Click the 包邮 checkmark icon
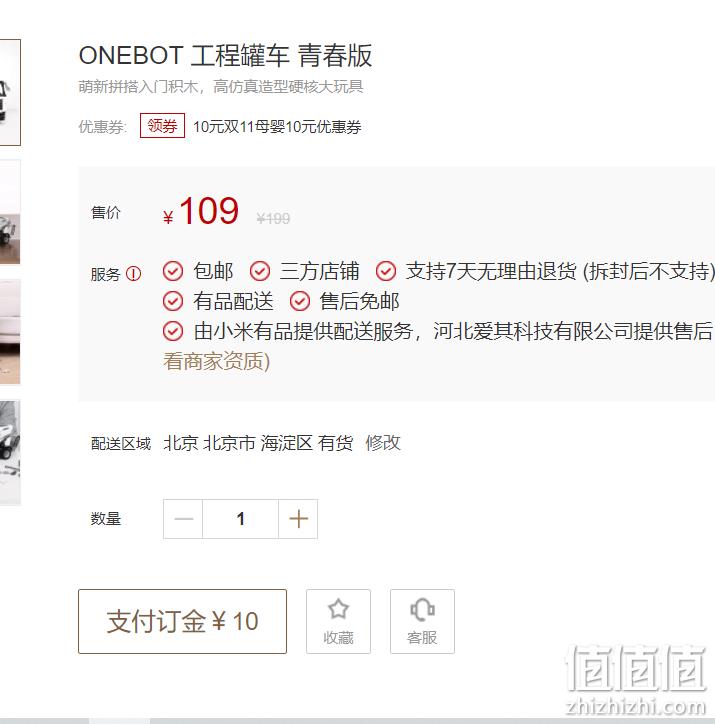715x724 pixels. click(173, 271)
